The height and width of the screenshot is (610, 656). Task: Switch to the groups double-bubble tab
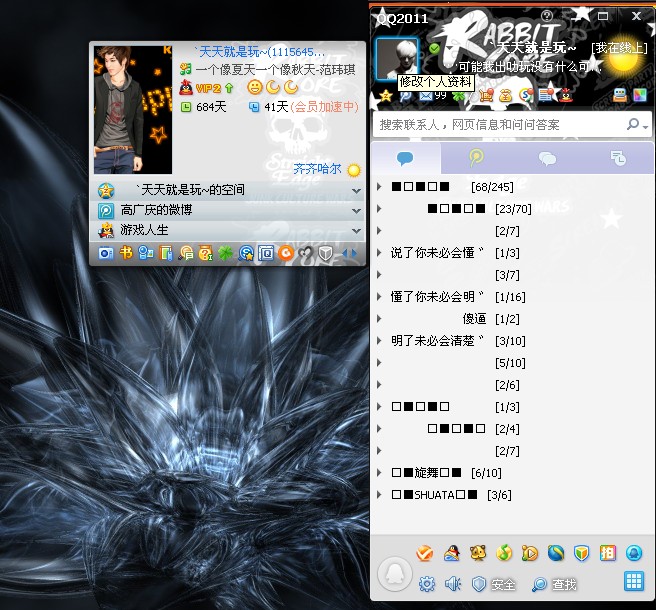(547, 159)
